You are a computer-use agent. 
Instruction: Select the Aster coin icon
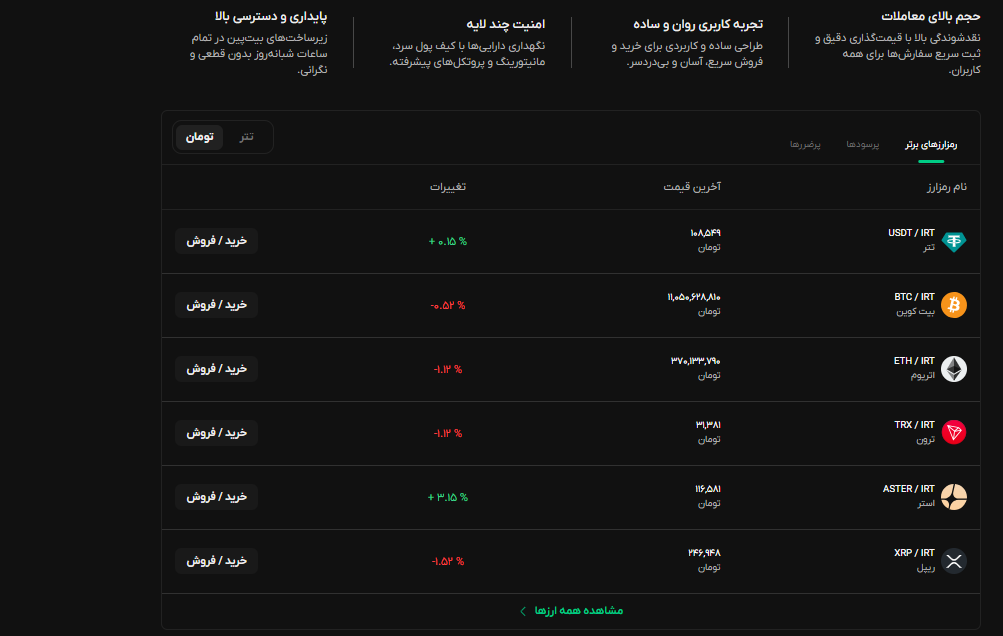[953, 496]
